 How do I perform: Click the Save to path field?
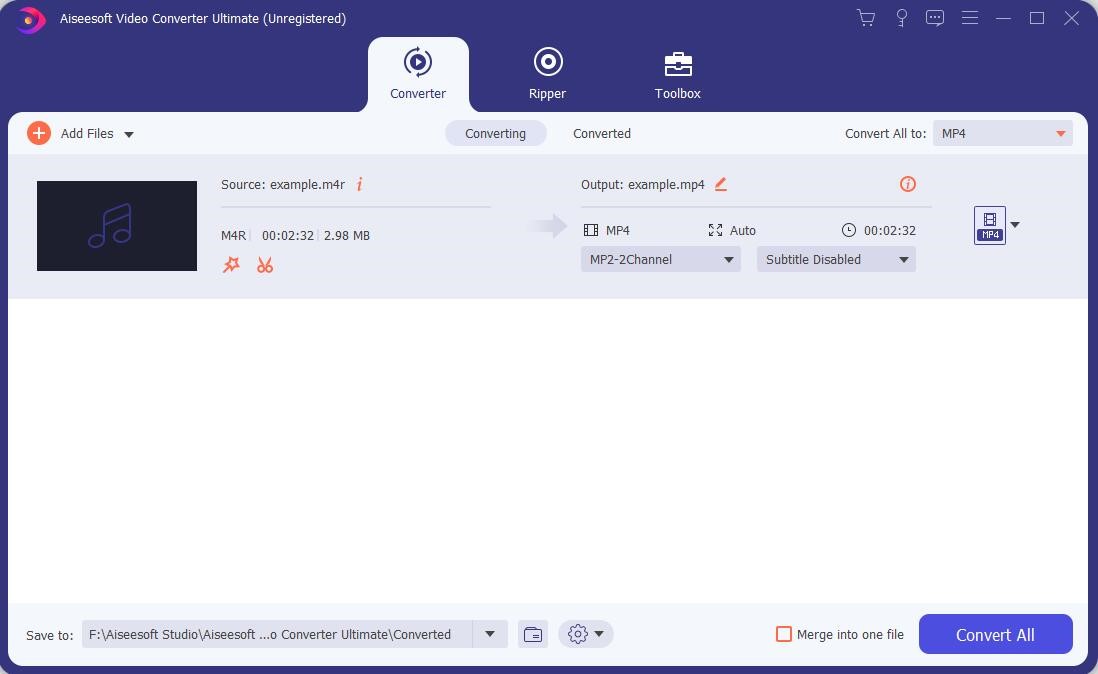[277, 634]
